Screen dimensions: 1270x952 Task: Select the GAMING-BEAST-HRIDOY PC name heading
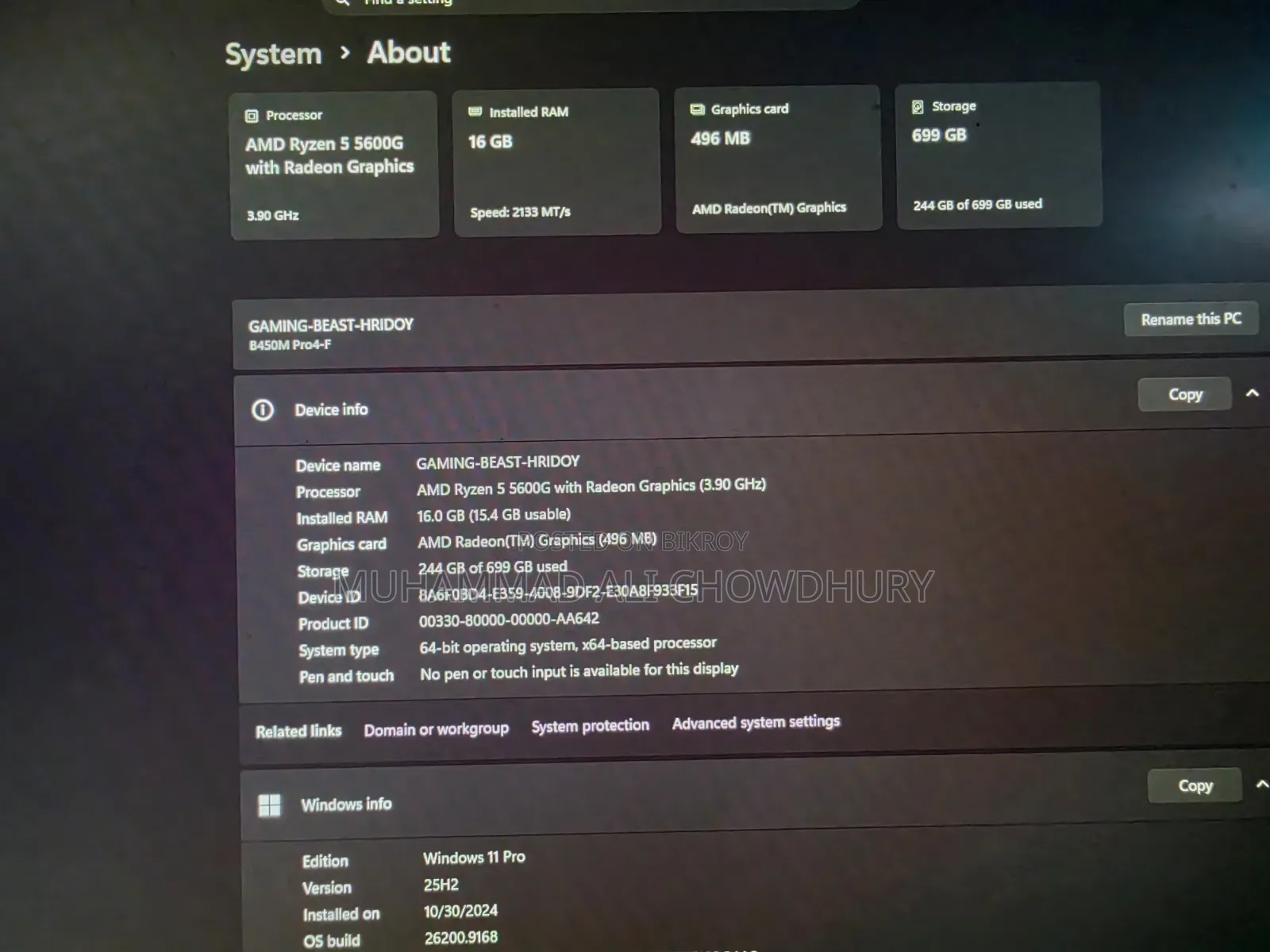pos(331,325)
